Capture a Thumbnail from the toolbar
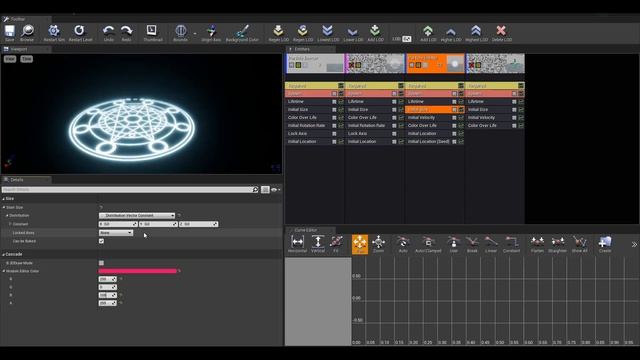Screen dimensions: 640x360 (x=153, y=33)
